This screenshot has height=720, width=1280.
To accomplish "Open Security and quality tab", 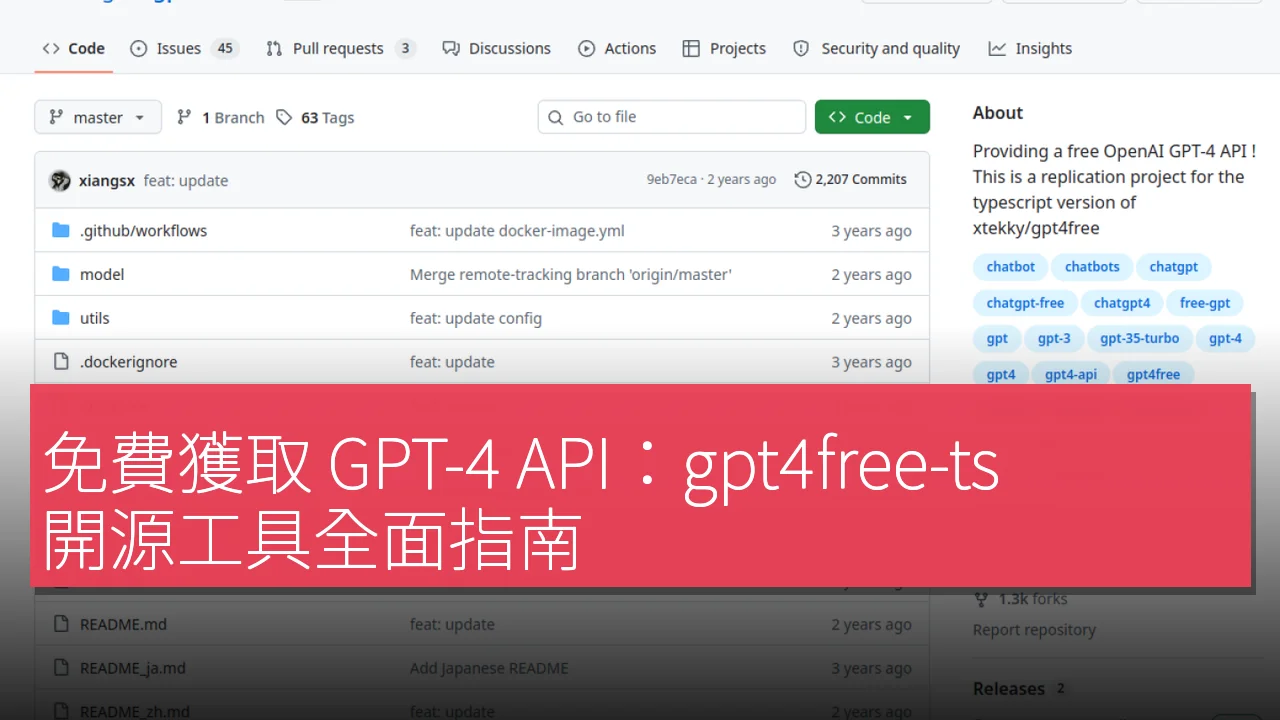I will tap(876, 48).
